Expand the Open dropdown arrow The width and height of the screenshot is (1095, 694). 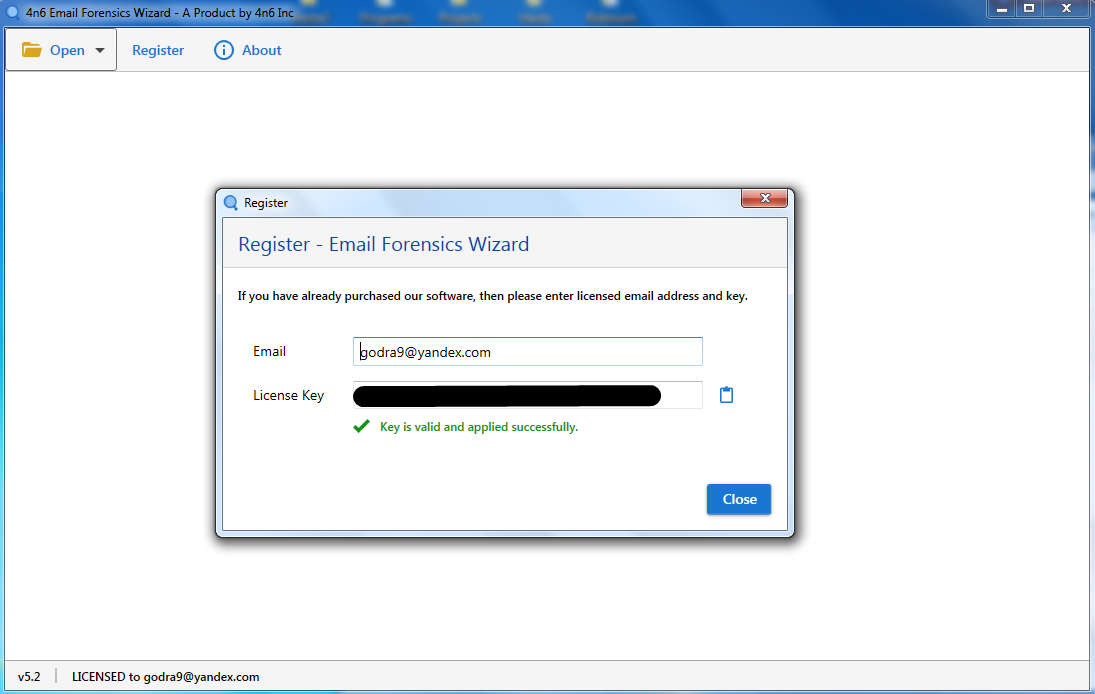[100, 50]
